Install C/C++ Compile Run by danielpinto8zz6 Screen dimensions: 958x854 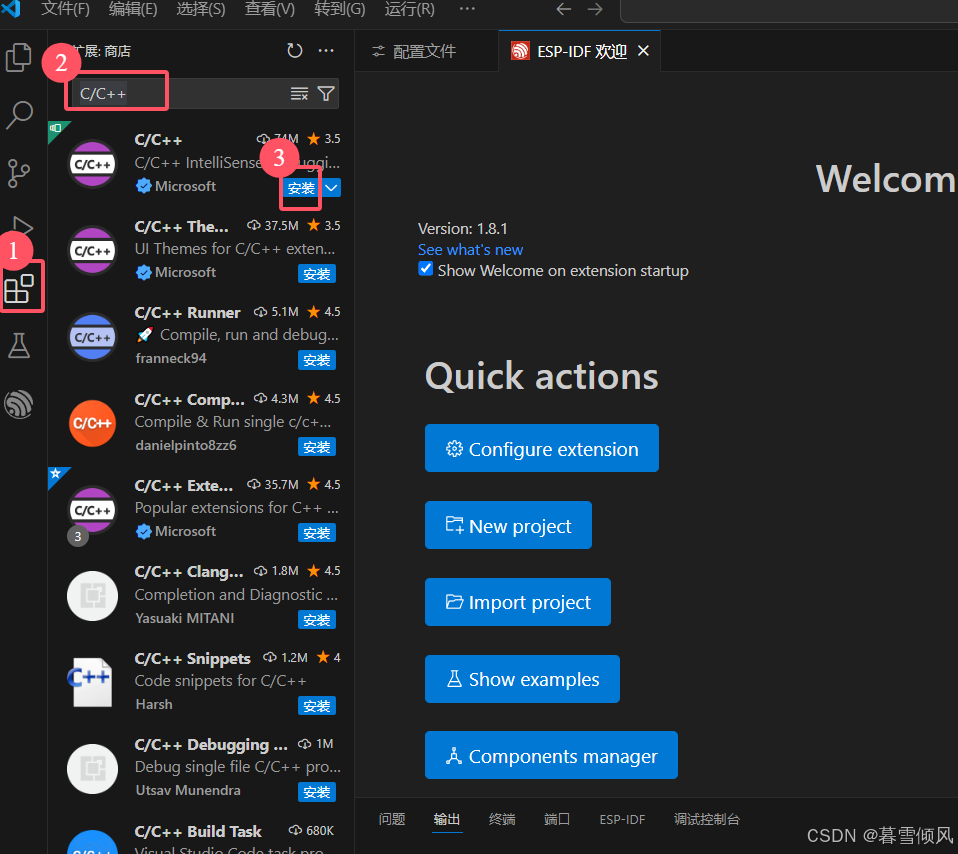click(316, 447)
